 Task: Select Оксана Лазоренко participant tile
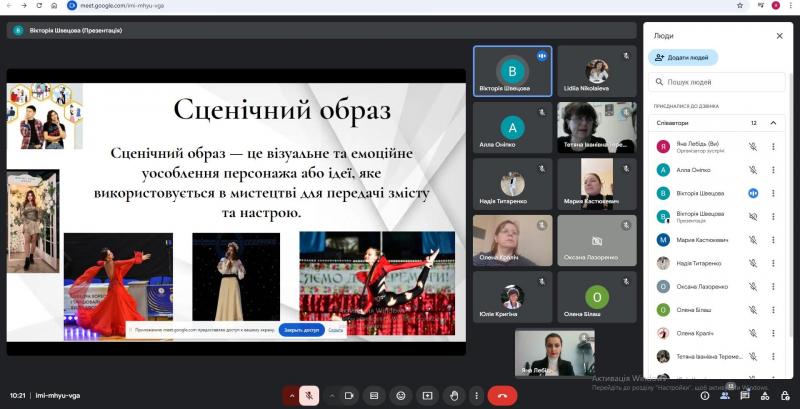(596, 240)
